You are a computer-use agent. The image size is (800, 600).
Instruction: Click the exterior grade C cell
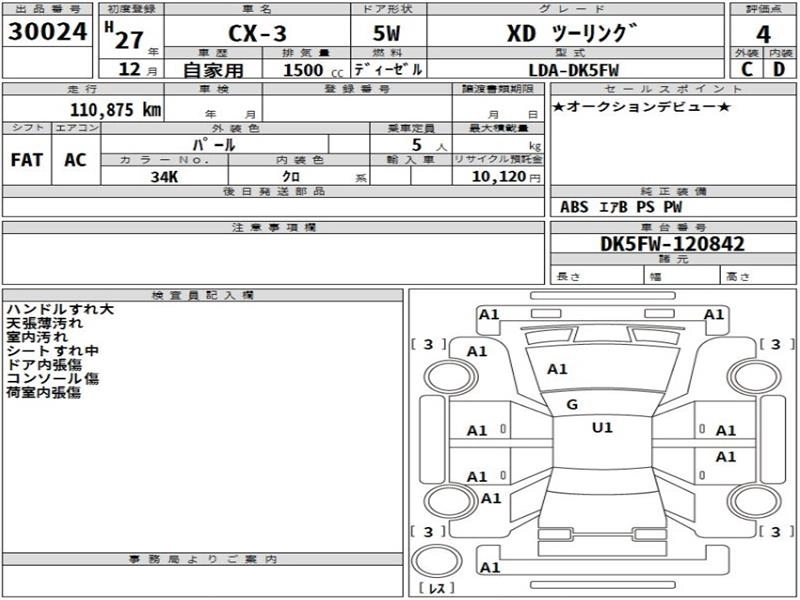point(747,69)
